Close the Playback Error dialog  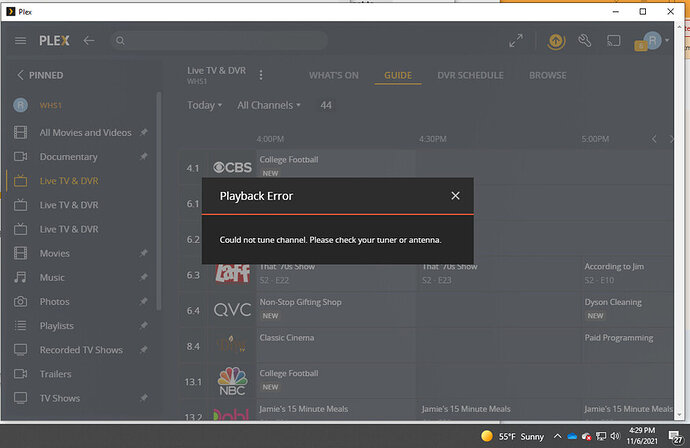[455, 196]
